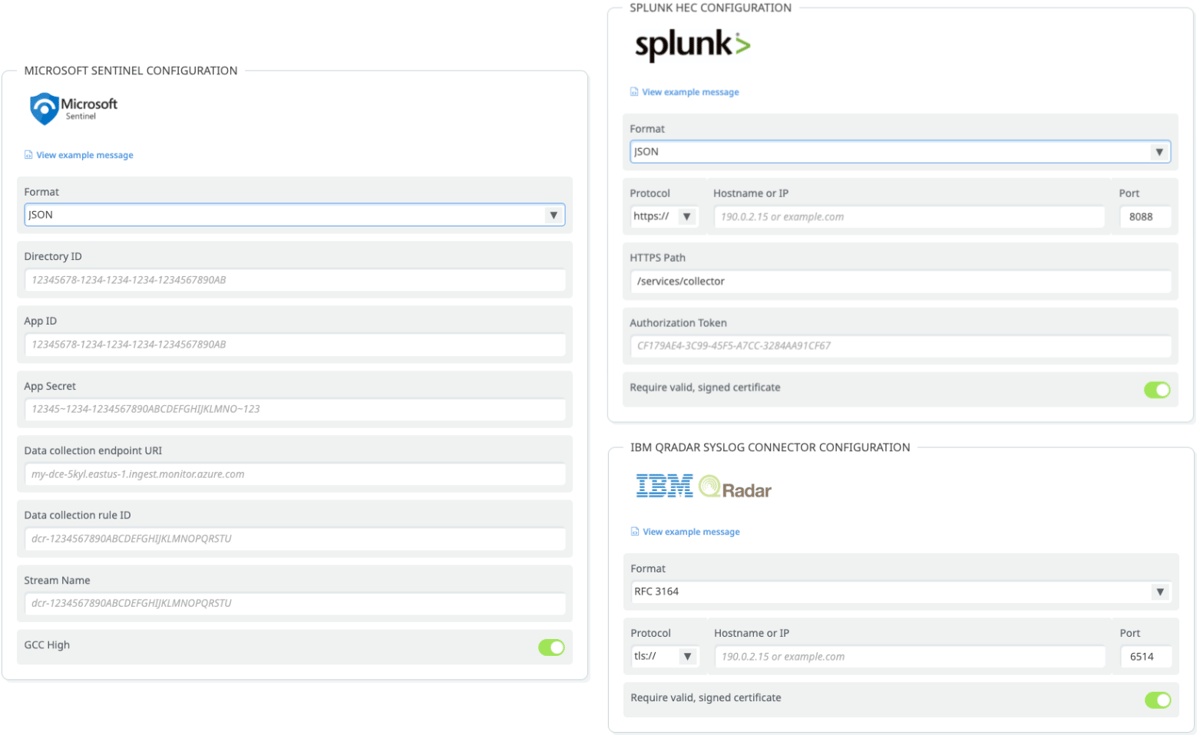Click the Splunk logo

tap(690, 46)
